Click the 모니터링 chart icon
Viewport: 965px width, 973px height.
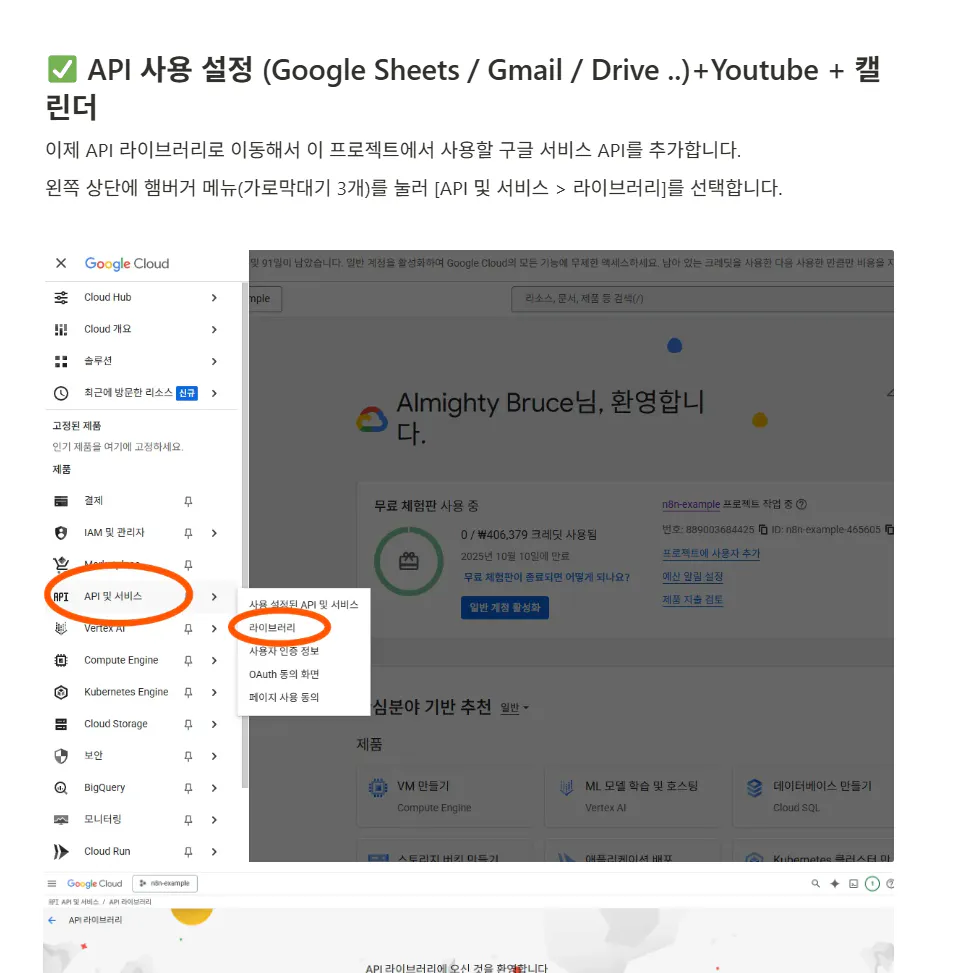pyautogui.click(x=61, y=820)
